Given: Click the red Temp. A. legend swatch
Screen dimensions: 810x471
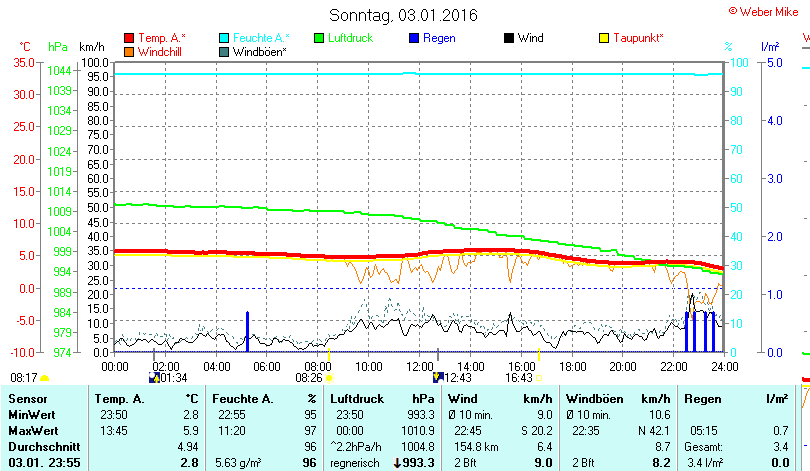Looking at the screenshot, I should tap(129, 38).
